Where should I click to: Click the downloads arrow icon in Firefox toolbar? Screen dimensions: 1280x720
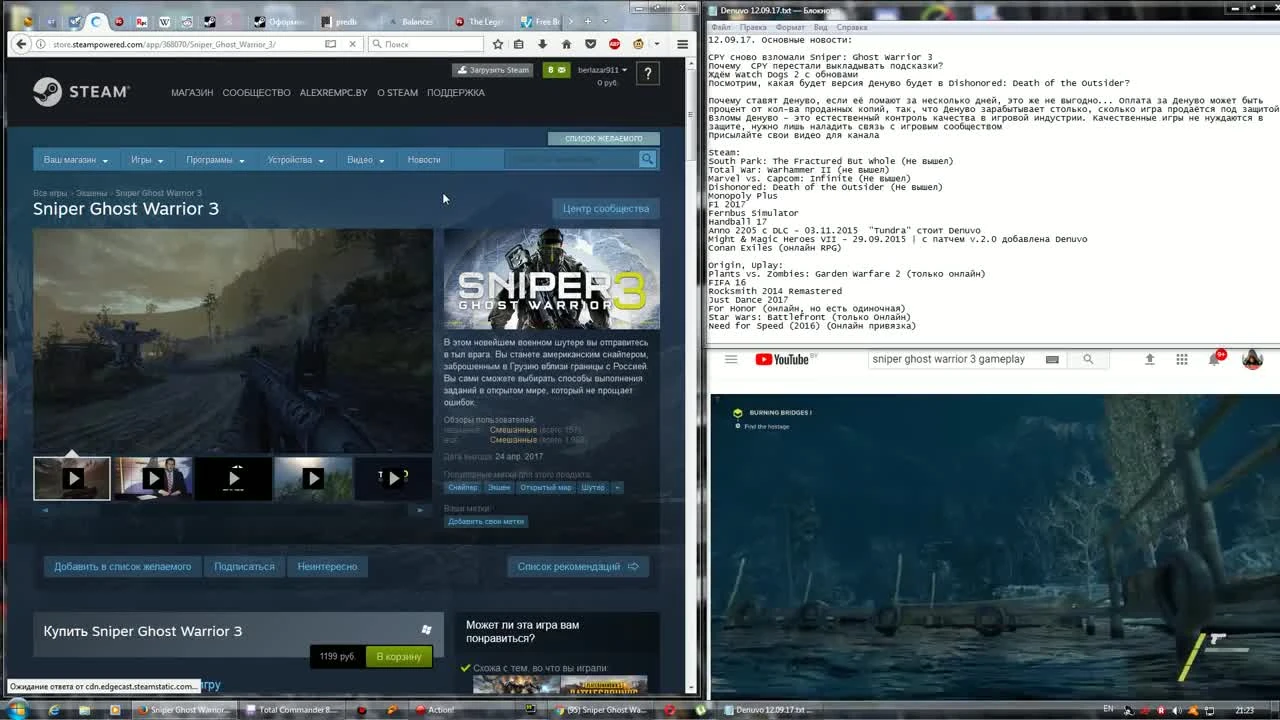tap(541, 44)
